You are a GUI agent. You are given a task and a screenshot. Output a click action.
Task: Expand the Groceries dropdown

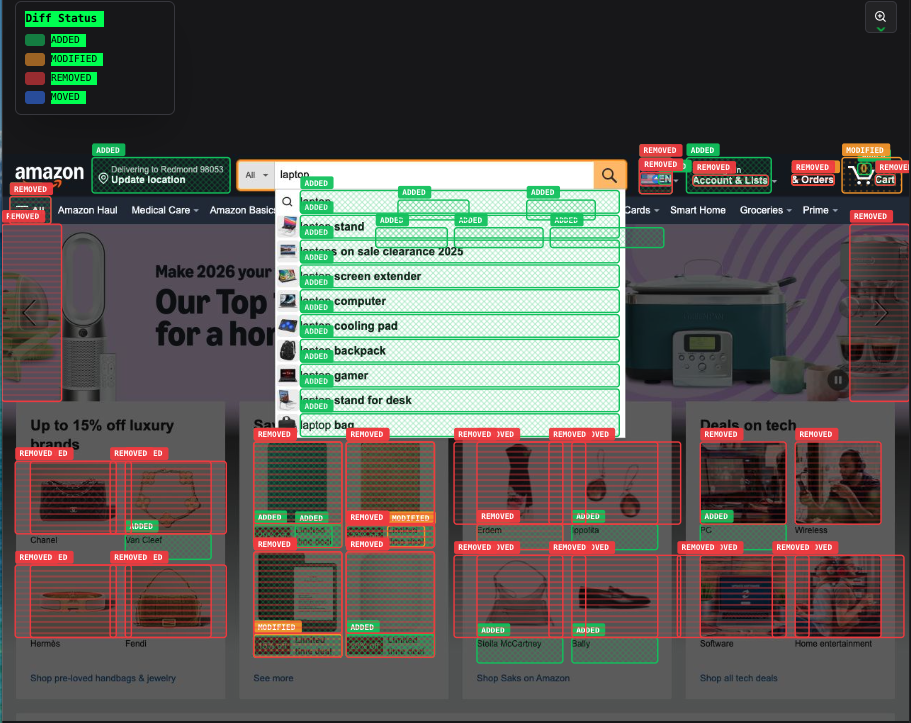(x=765, y=211)
